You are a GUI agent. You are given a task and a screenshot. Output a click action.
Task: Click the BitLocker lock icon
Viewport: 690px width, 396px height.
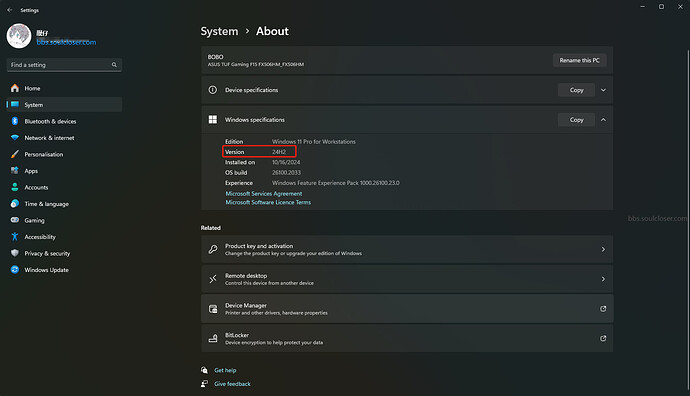click(213, 338)
